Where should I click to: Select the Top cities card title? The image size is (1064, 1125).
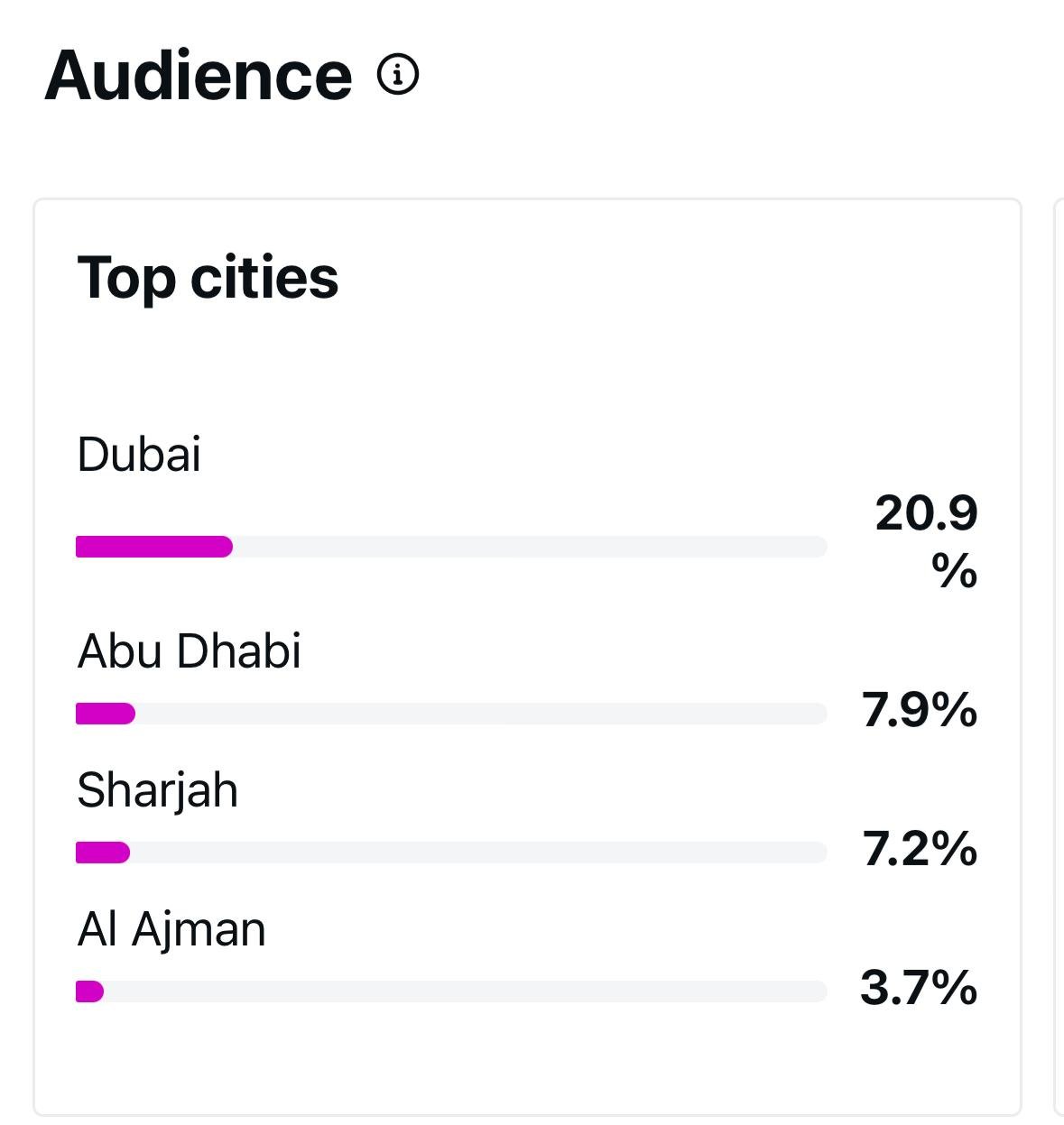pos(208,277)
